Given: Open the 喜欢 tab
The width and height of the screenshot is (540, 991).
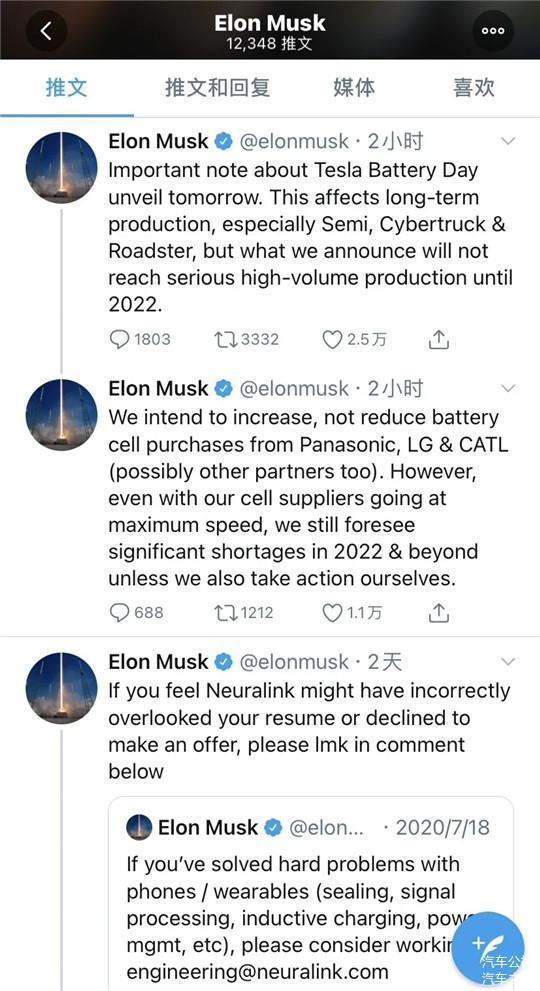Looking at the screenshot, I should [x=474, y=87].
